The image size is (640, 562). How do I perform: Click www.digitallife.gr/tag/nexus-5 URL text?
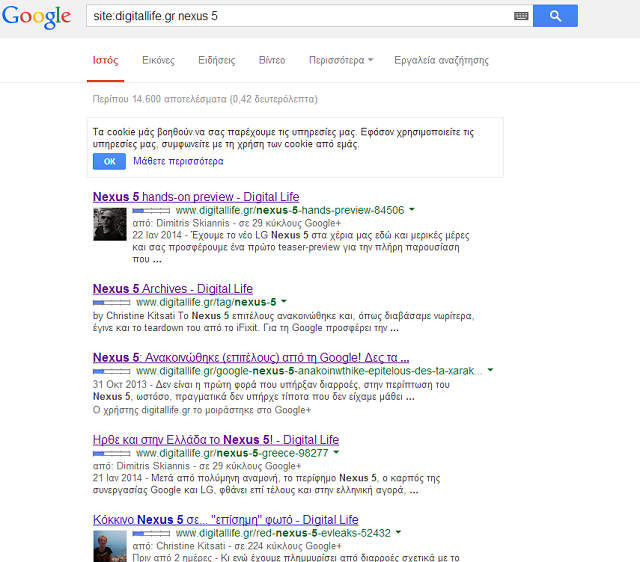click(206, 302)
